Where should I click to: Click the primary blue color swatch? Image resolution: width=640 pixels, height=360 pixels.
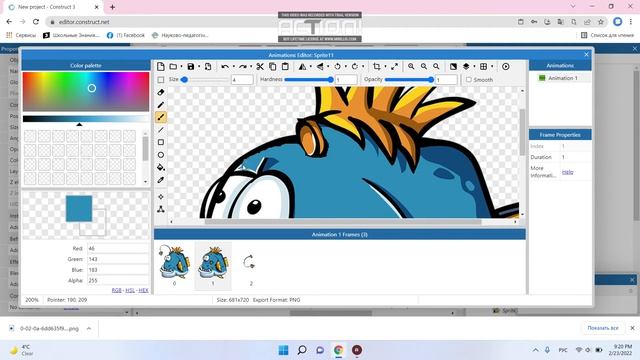click(79, 209)
